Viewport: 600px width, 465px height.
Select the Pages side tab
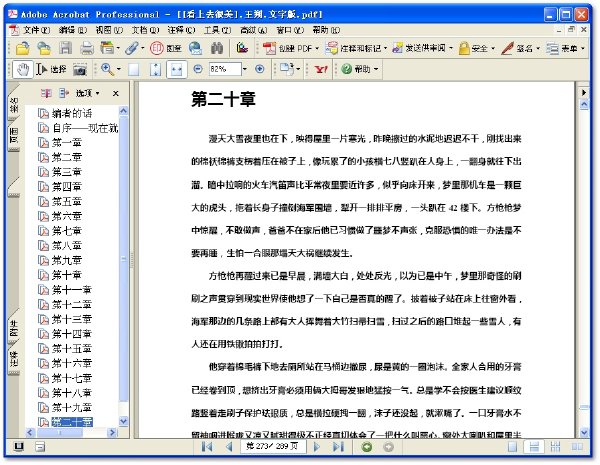pyautogui.click(x=13, y=135)
